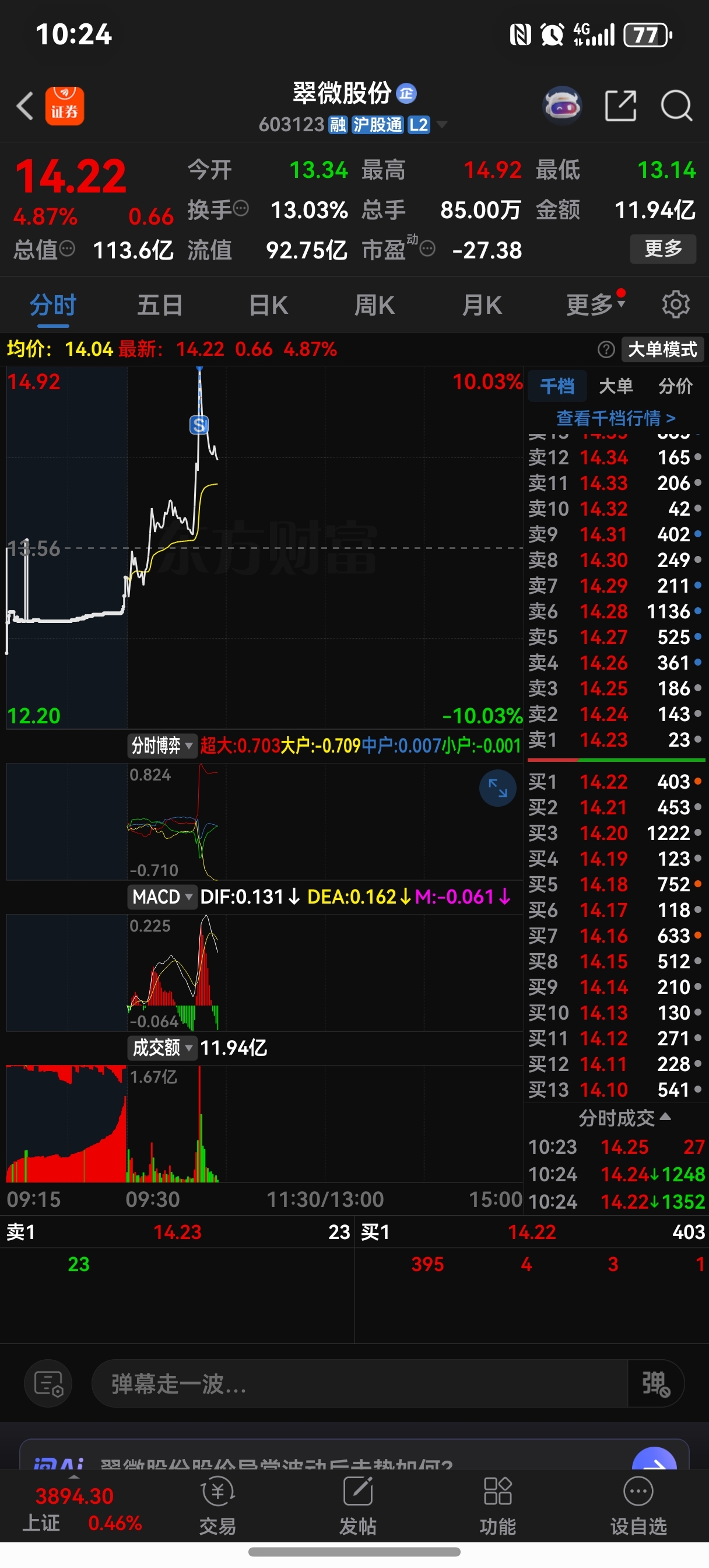The image size is (709, 1568).
Task: Send the AI question arrow button
Action: point(654,1460)
